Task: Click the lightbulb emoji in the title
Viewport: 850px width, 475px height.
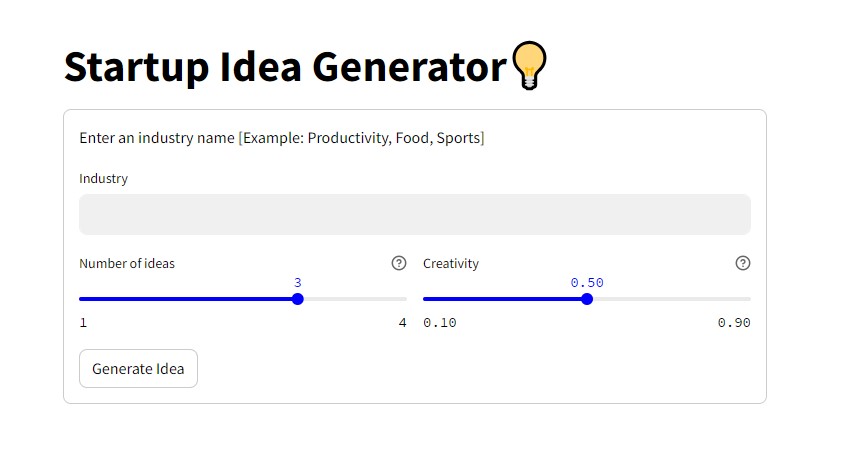Action: click(x=529, y=67)
